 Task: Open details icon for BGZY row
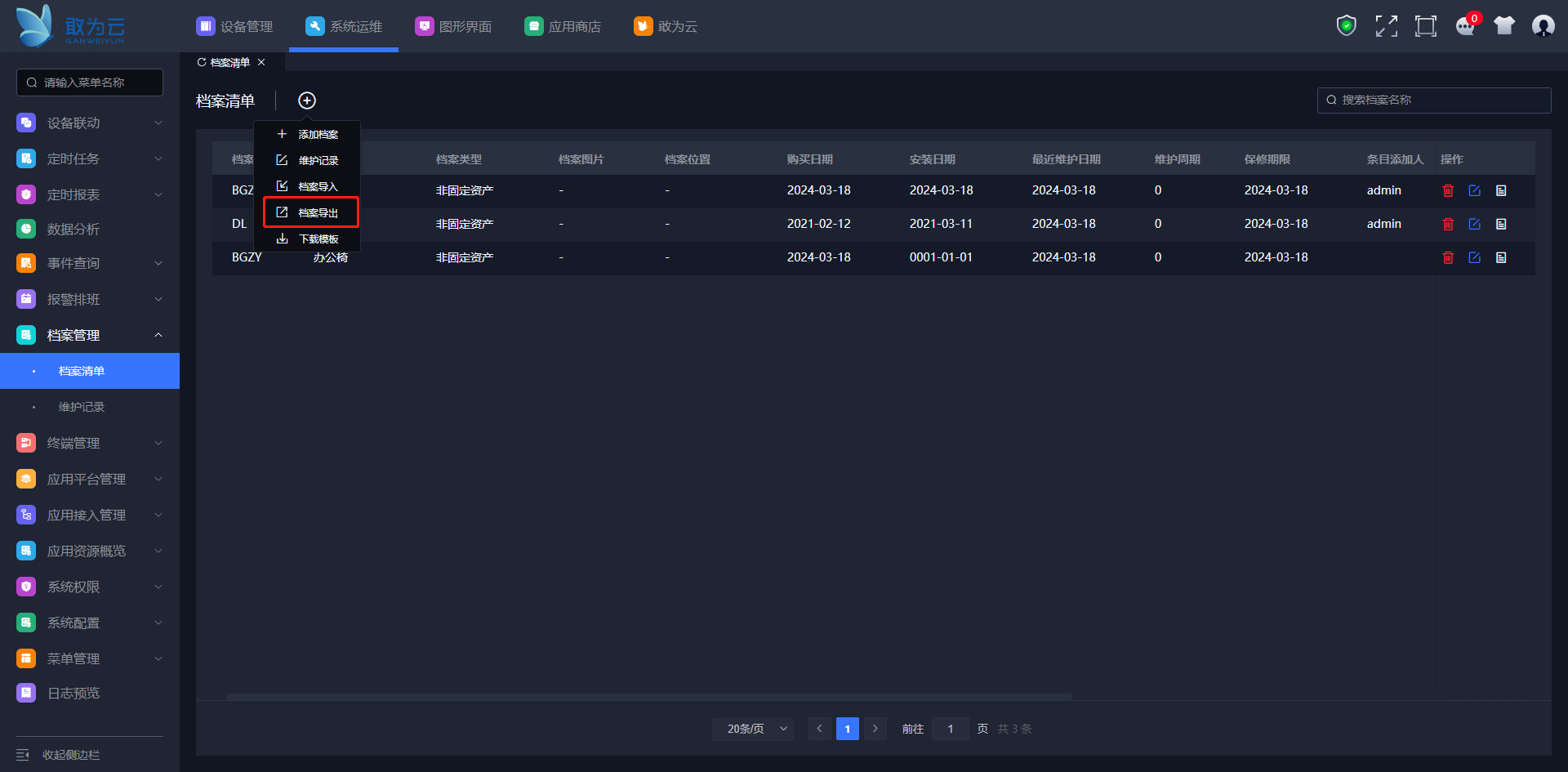click(x=1501, y=257)
